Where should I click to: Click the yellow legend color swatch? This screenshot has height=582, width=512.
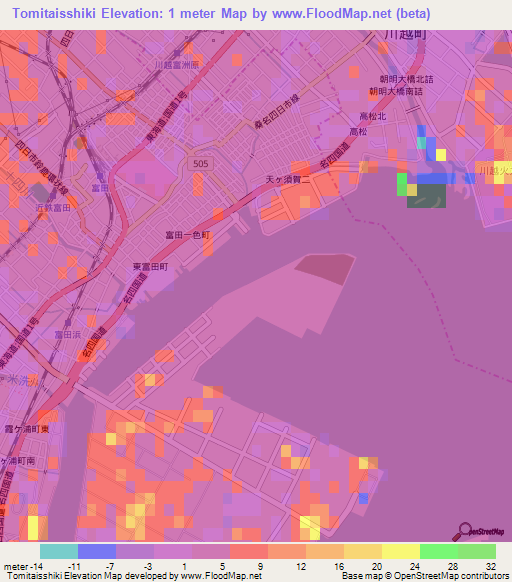[x=401, y=551]
